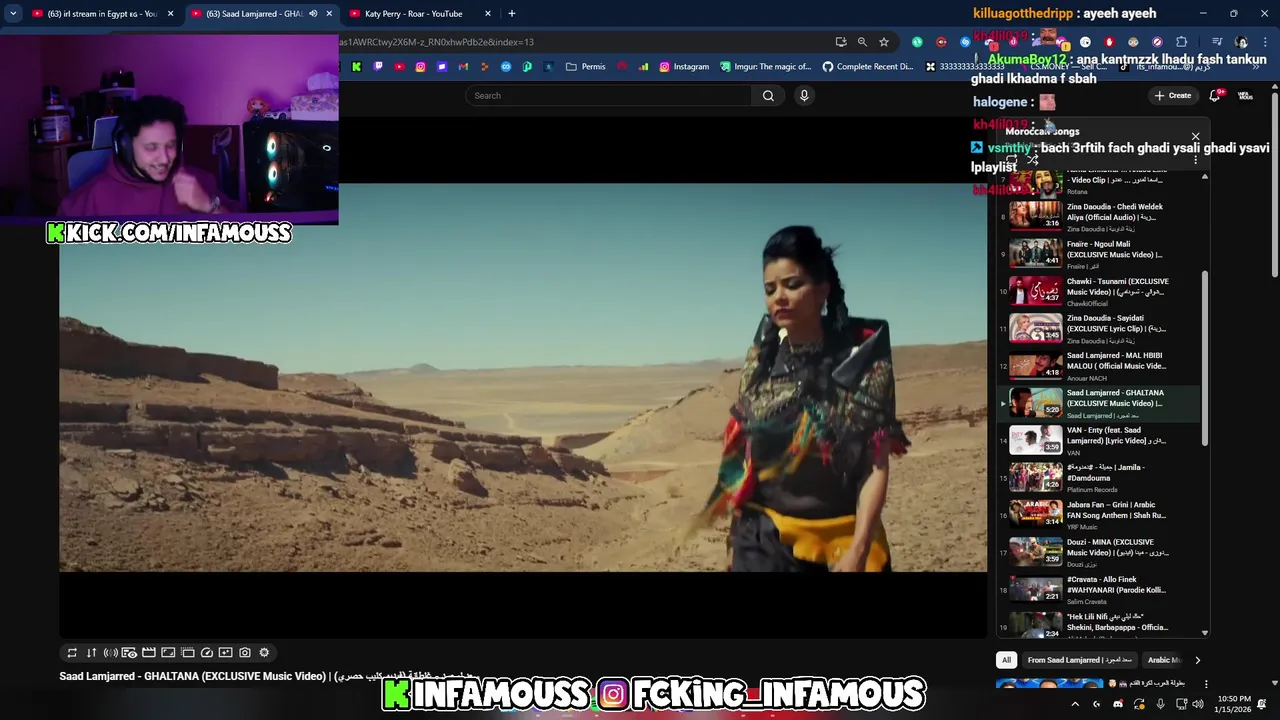Search with voice microphone button
Viewport: 1280px width, 720px height.
click(x=804, y=96)
